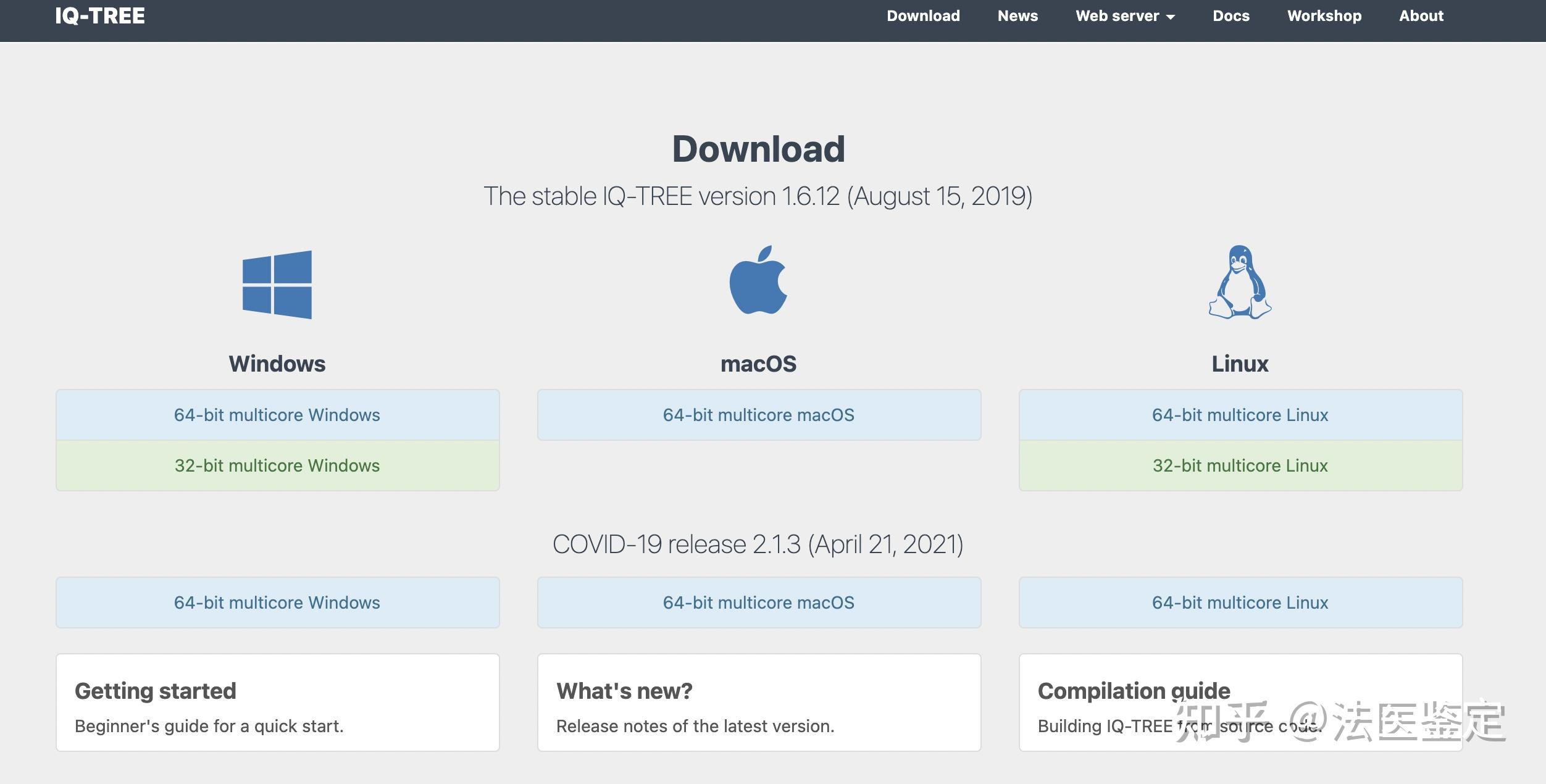Open the About page
Screen dimensions: 1546x784
click(1421, 16)
